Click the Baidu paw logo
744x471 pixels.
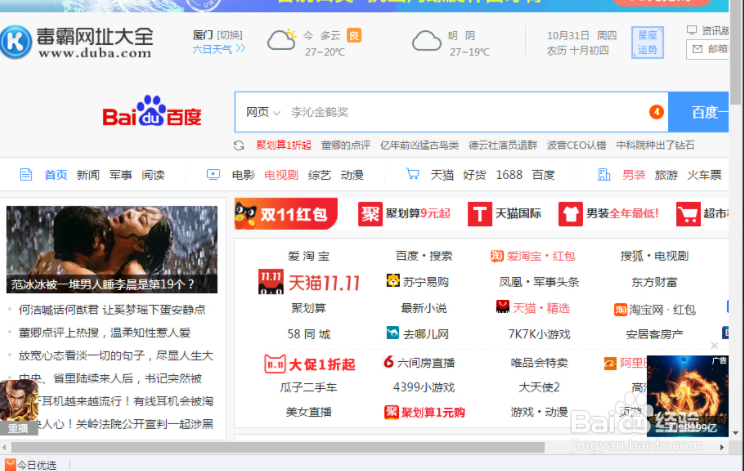(151, 111)
